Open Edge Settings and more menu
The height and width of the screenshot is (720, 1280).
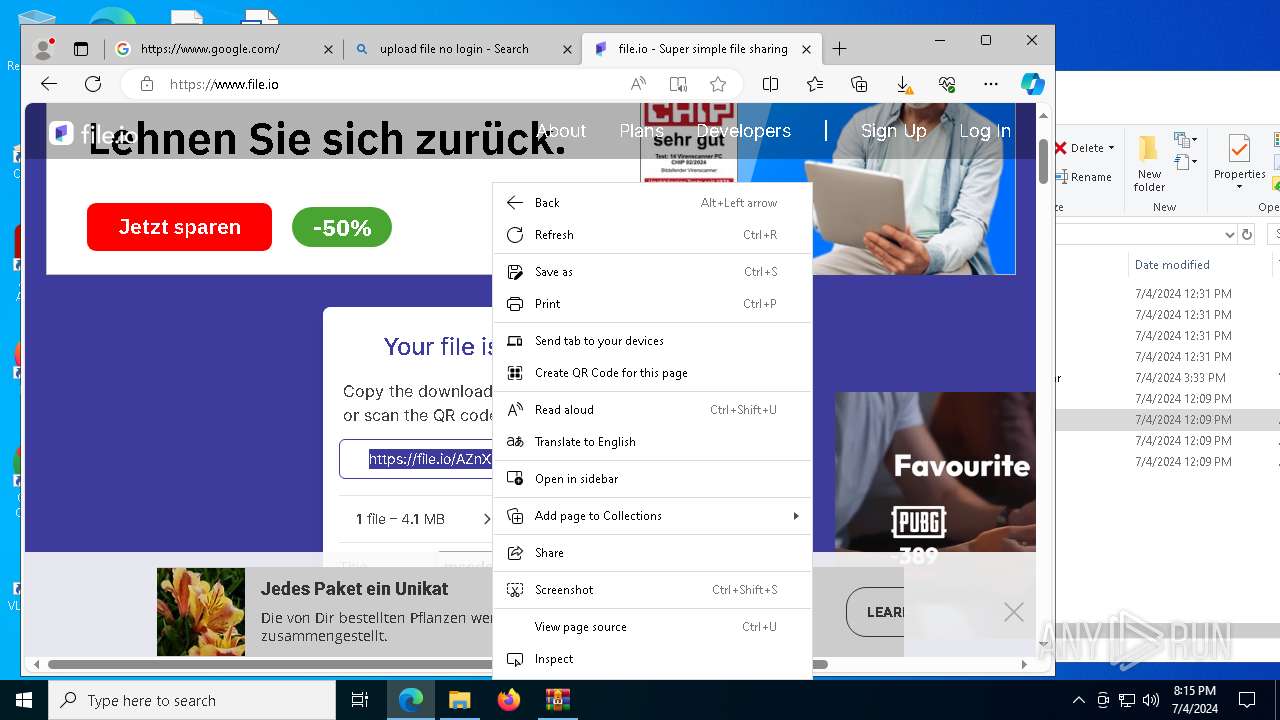click(991, 84)
